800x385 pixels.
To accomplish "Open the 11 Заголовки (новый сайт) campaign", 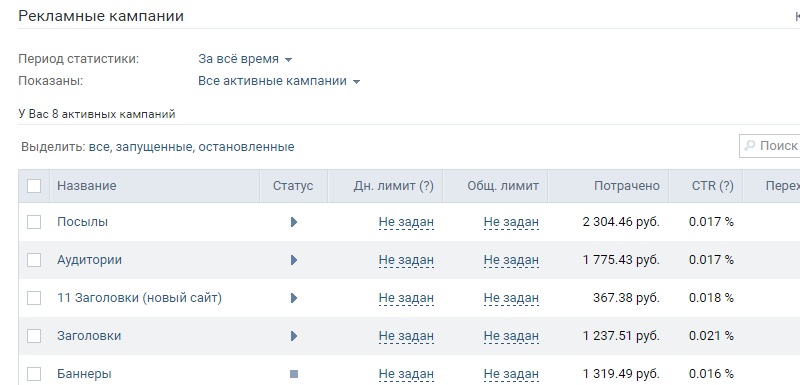I will 139,298.
